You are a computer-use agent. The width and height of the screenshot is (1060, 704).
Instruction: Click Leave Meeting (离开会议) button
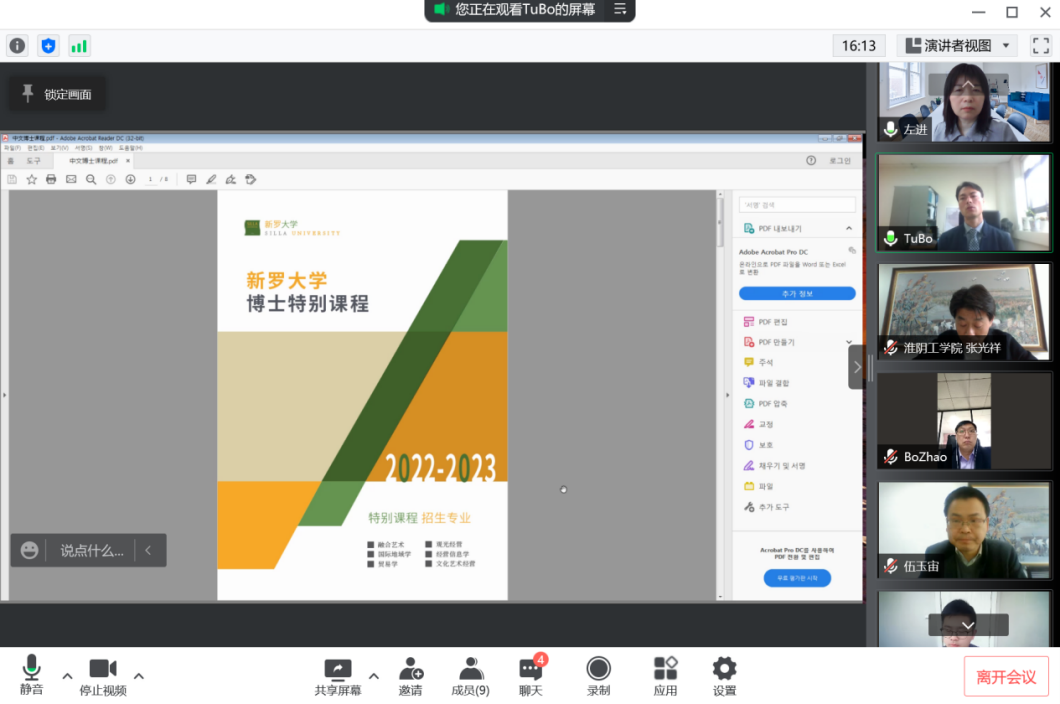point(1006,677)
